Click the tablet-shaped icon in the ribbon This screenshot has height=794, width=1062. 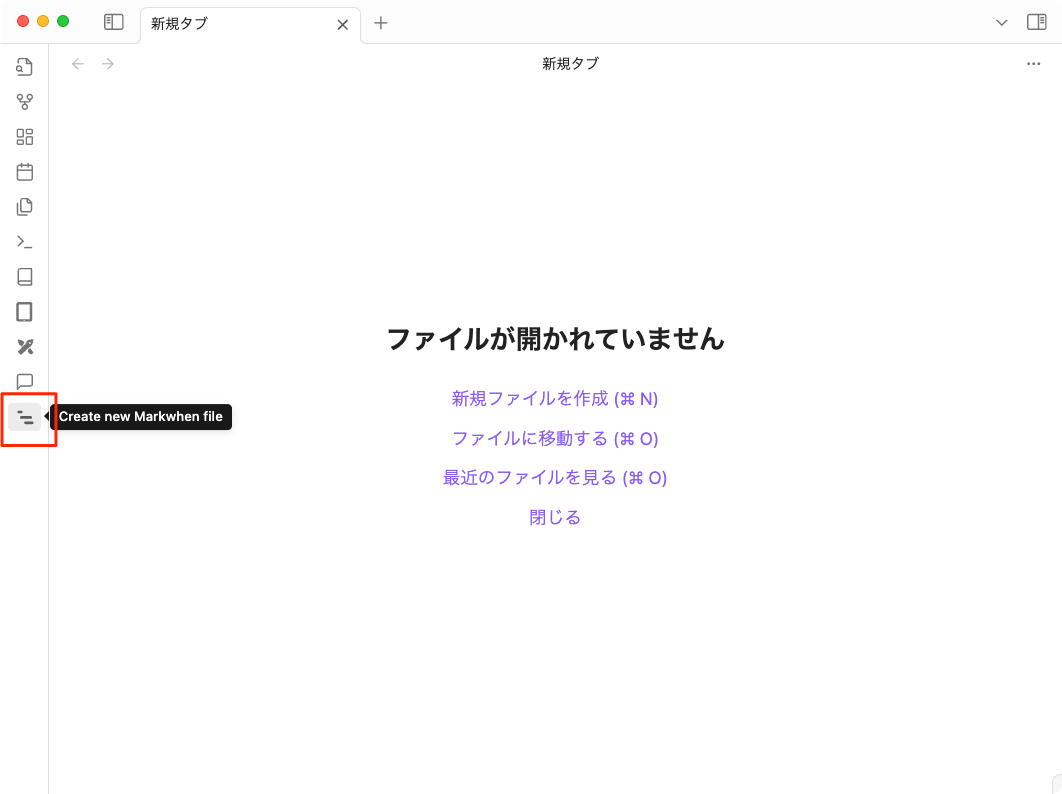pos(24,312)
